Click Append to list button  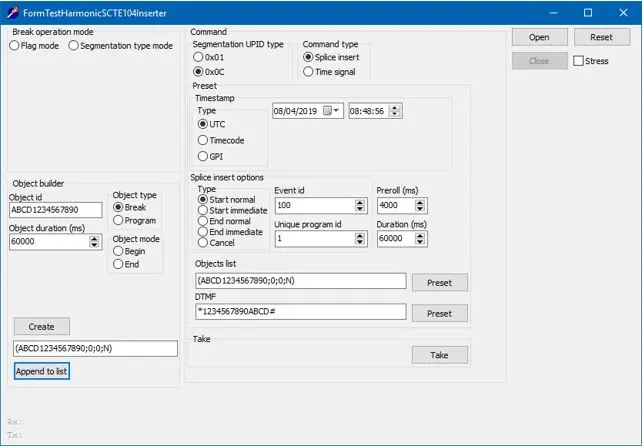[x=42, y=371]
